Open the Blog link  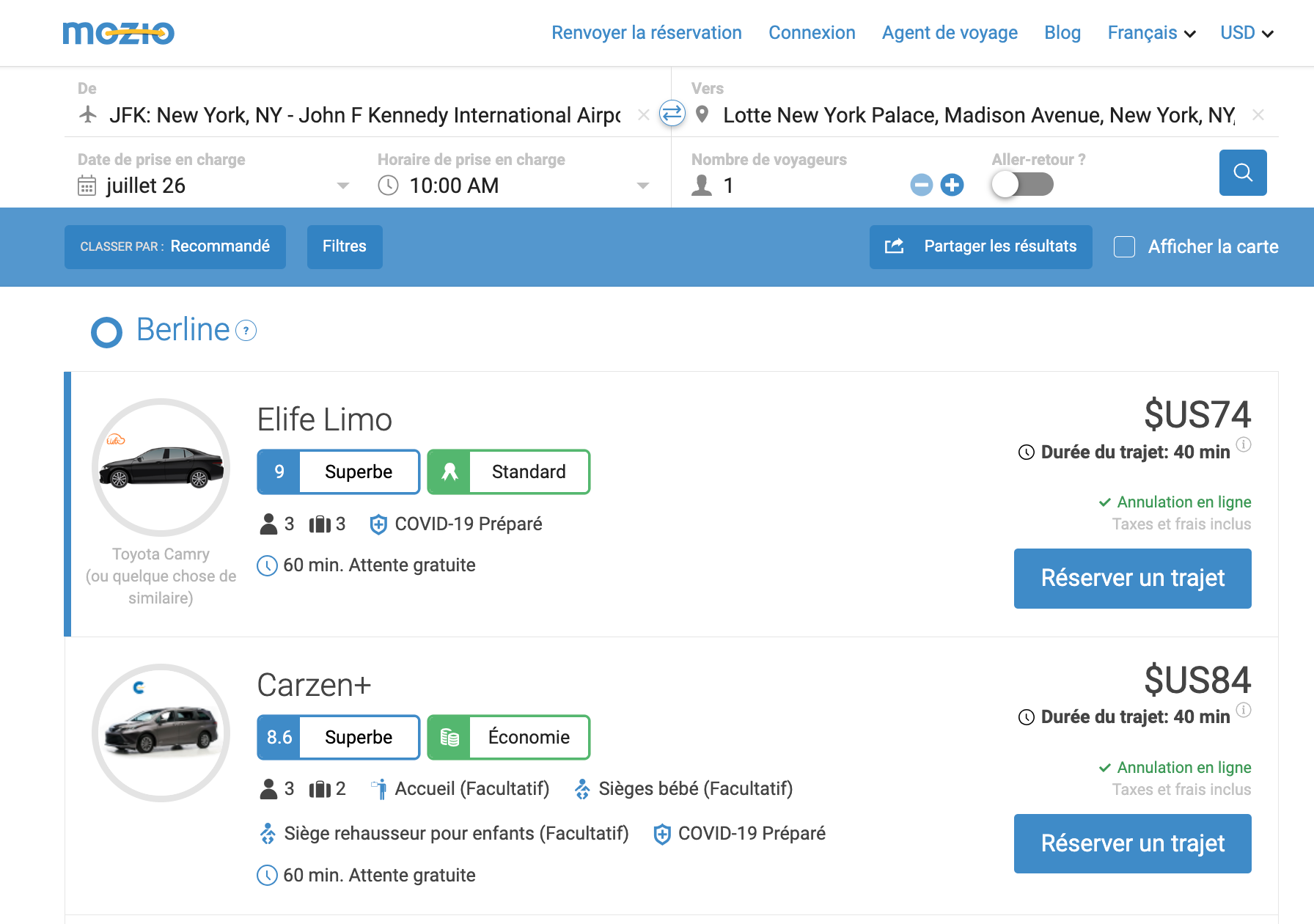1062,33
